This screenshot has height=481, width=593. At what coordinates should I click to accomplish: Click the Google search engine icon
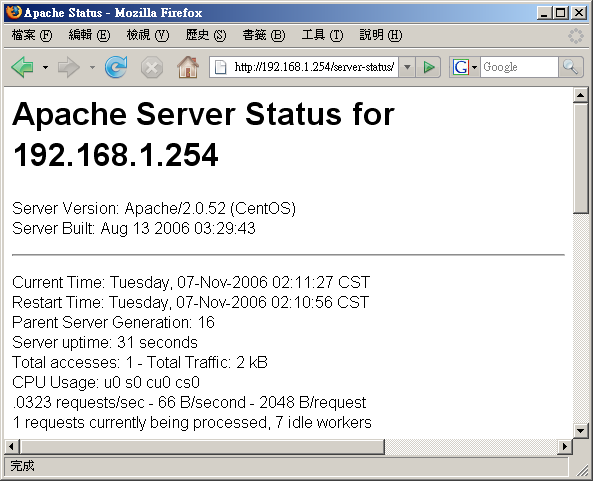pyautogui.click(x=461, y=67)
